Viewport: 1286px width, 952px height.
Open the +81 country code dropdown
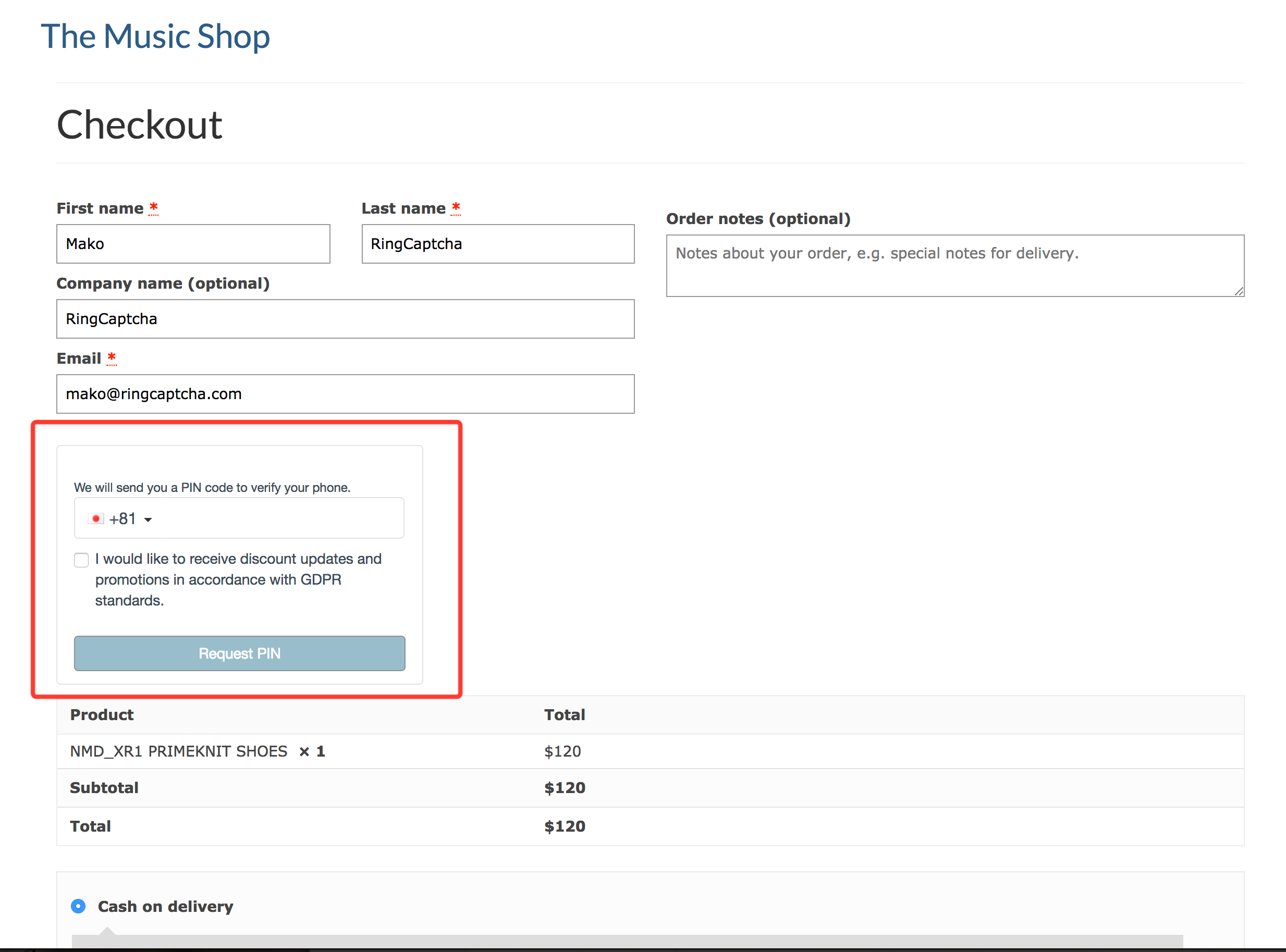click(122, 518)
